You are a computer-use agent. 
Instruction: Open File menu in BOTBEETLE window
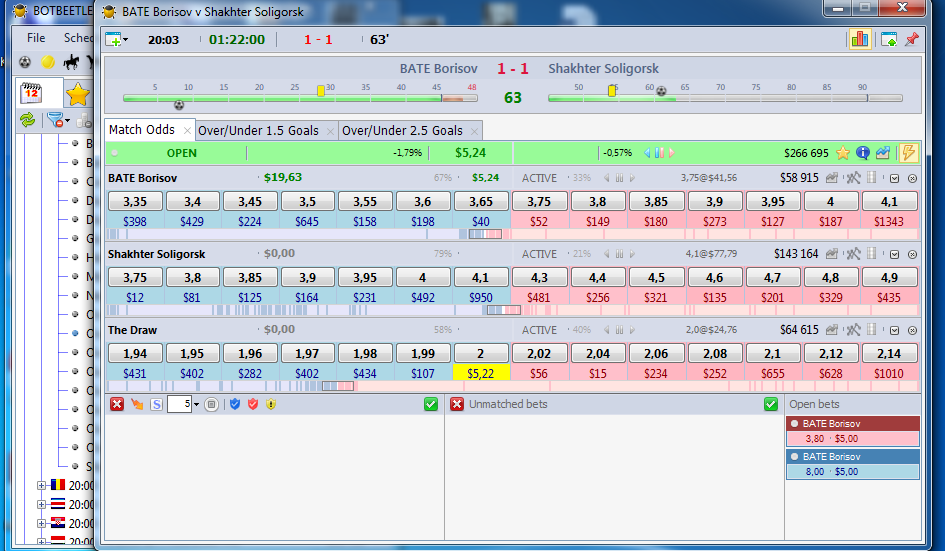36,37
